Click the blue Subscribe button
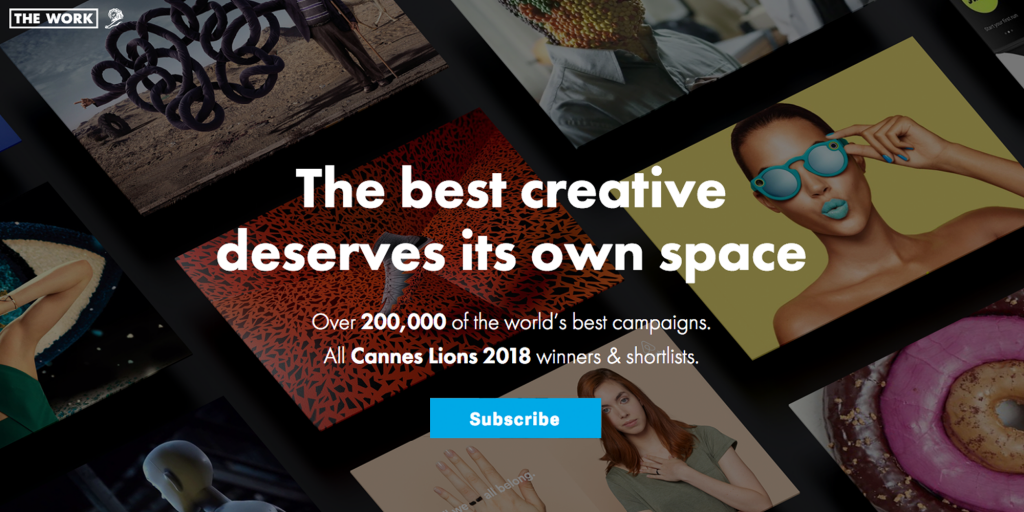 pos(515,418)
